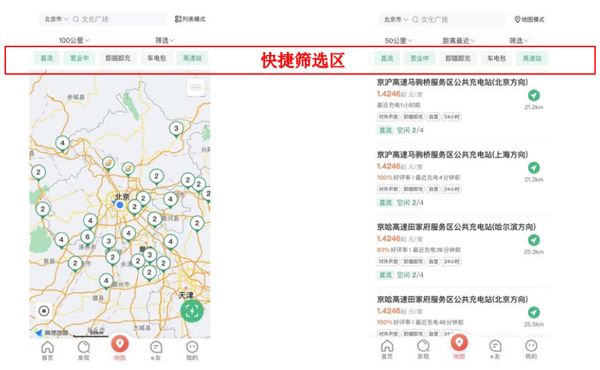Image resolution: width=600 pixels, height=370 pixels.
Task: Open the e友 tab on the map screen
Action: pos(156,350)
